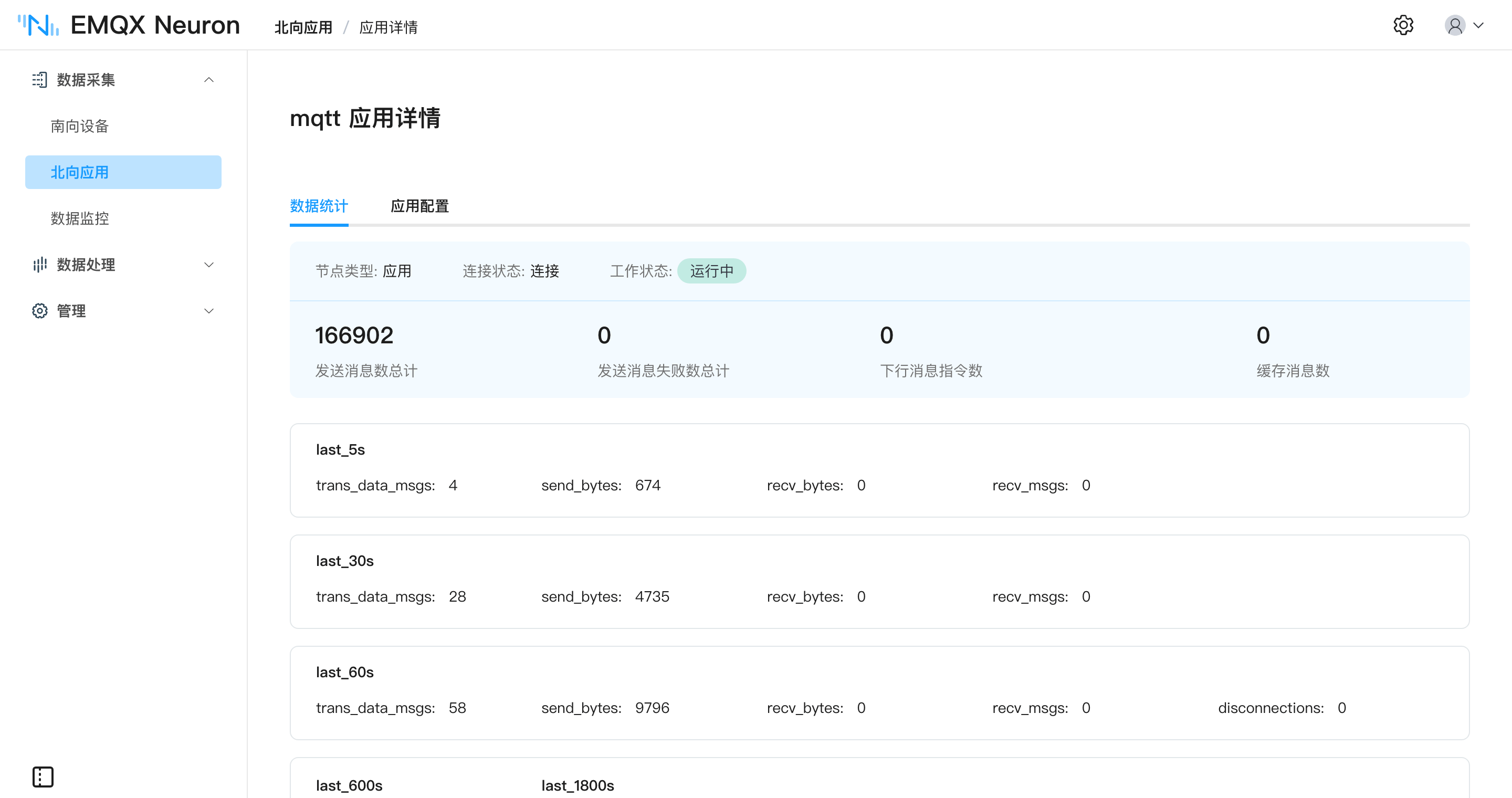Click trans_data_msgs value 58
This screenshot has width=1512, height=798.
click(457, 708)
